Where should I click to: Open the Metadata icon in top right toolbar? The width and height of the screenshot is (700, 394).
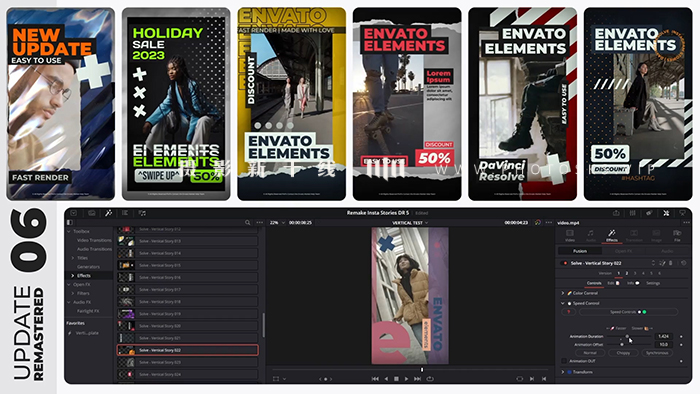649,213
